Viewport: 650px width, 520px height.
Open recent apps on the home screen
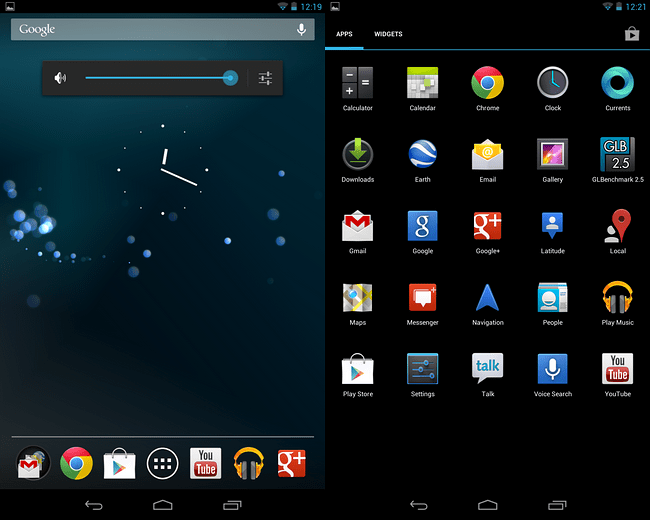coord(232,505)
